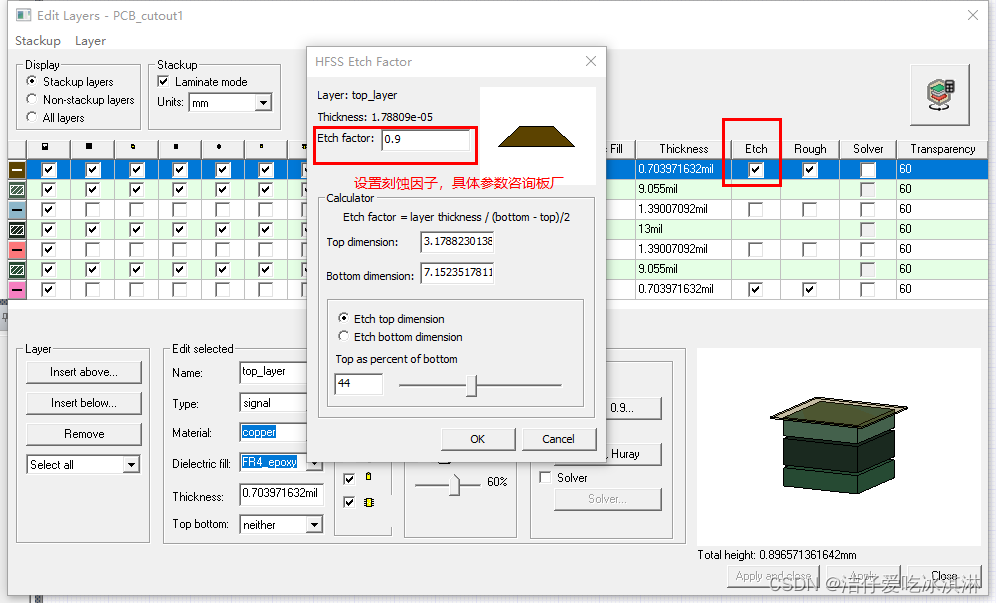The width and height of the screenshot is (996, 603).
Task: Click the Transparency column header
Action: click(x=942, y=149)
